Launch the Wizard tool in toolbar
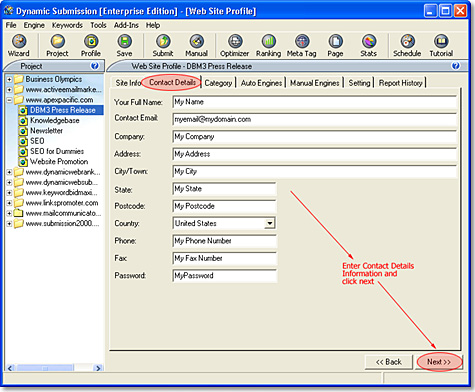475x392 pixels. point(19,45)
